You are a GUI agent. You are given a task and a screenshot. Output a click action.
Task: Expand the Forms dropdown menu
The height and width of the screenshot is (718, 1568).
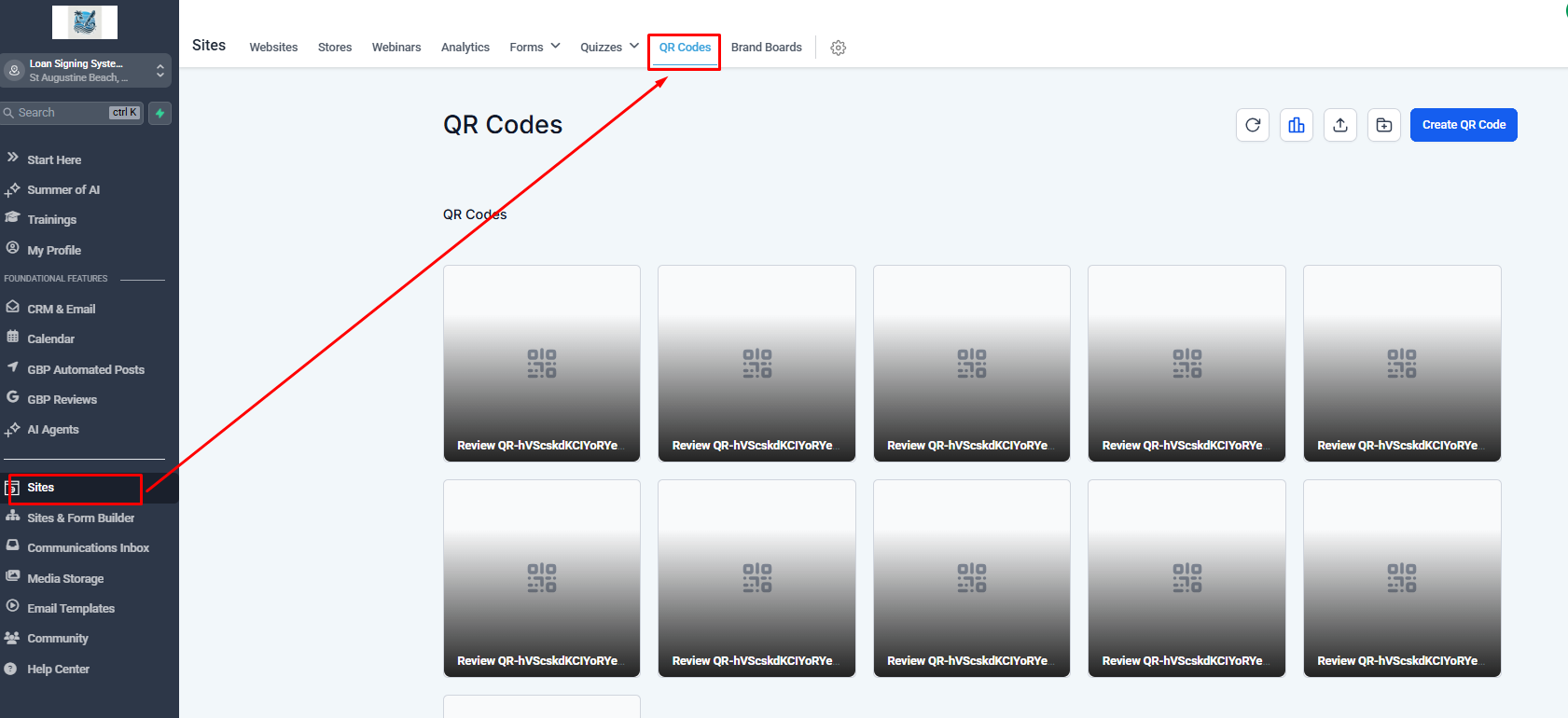[535, 47]
